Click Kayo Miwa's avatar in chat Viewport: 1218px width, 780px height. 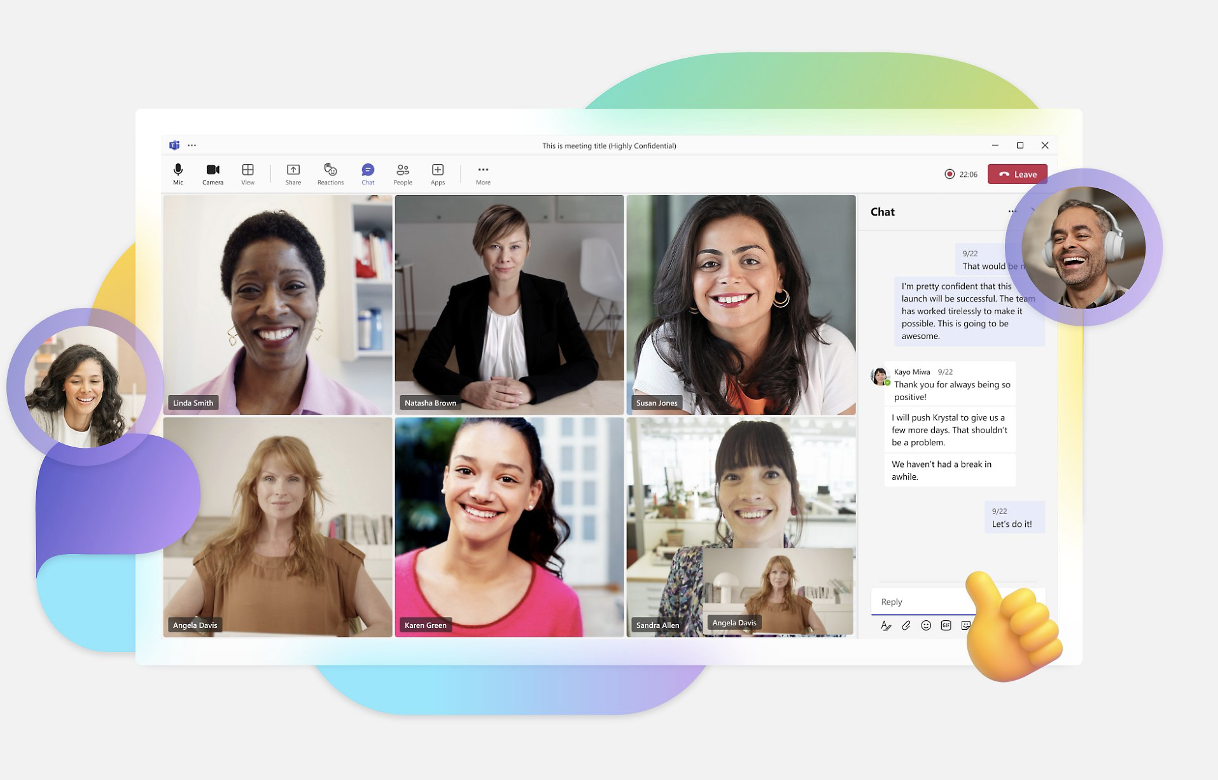pyautogui.click(x=880, y=376)
